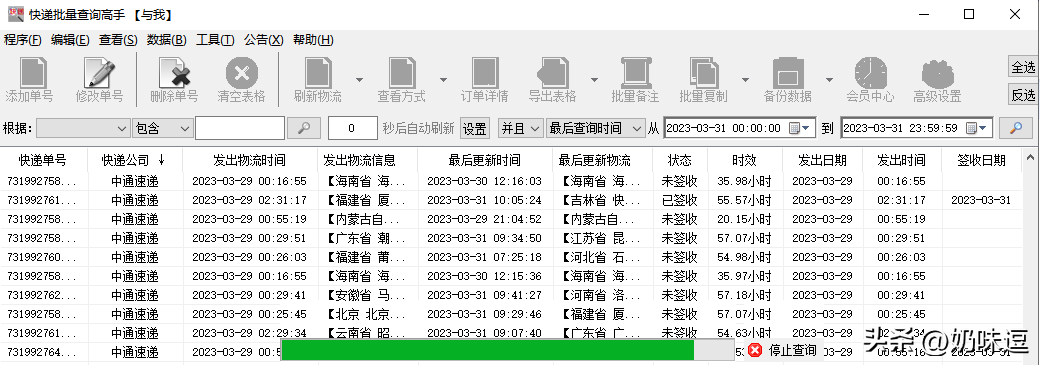Click the 2023-03-31 07:25:18 cell
The width and height of the screenshot is (1040, 365).
tap(484, 257)
